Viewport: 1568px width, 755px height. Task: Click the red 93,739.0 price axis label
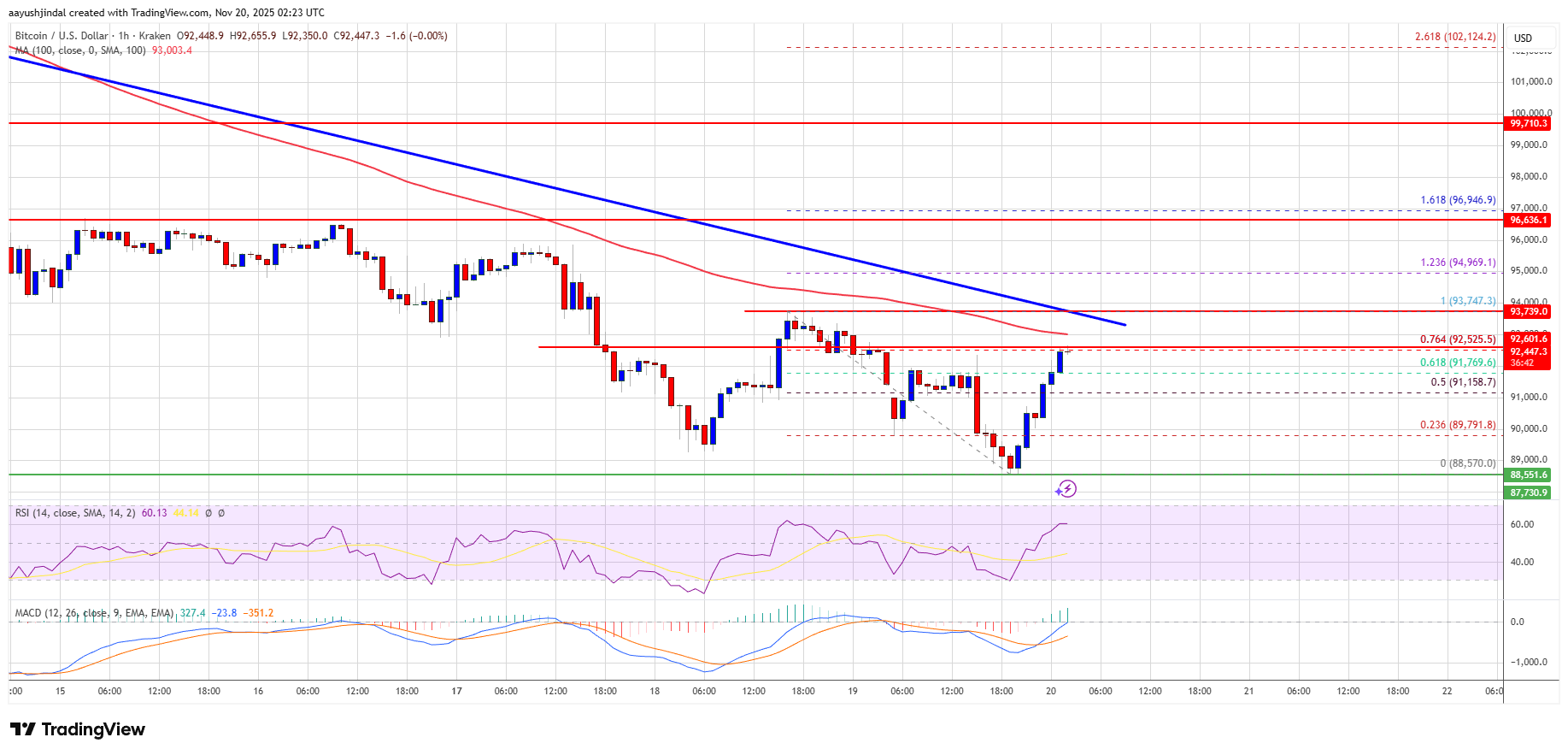[1528, 312]
